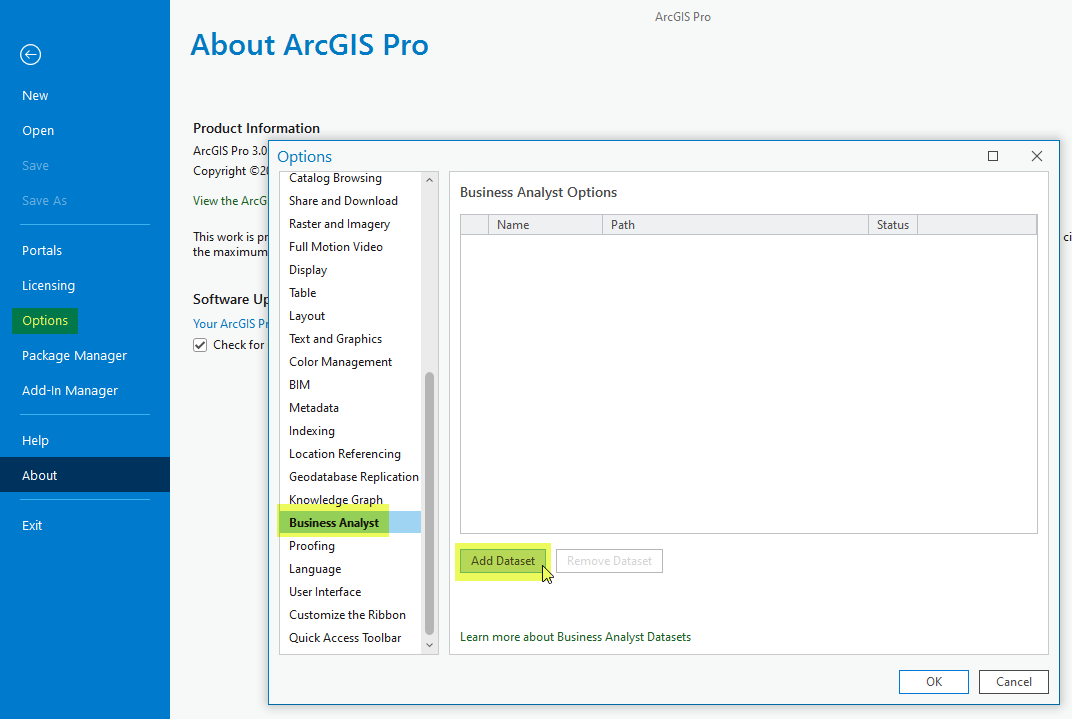Click the Product Information heading
Viewport: 1072px width, 719px height.
[x=256, y=128]
